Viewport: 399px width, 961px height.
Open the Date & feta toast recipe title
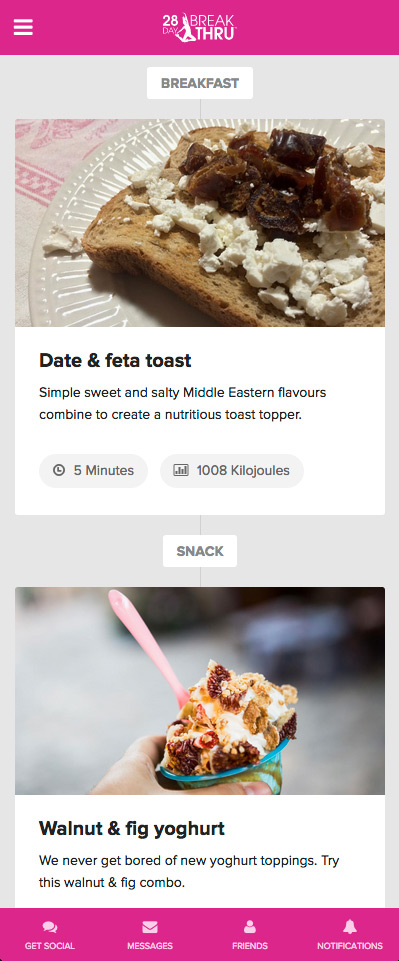pos(115,360)
